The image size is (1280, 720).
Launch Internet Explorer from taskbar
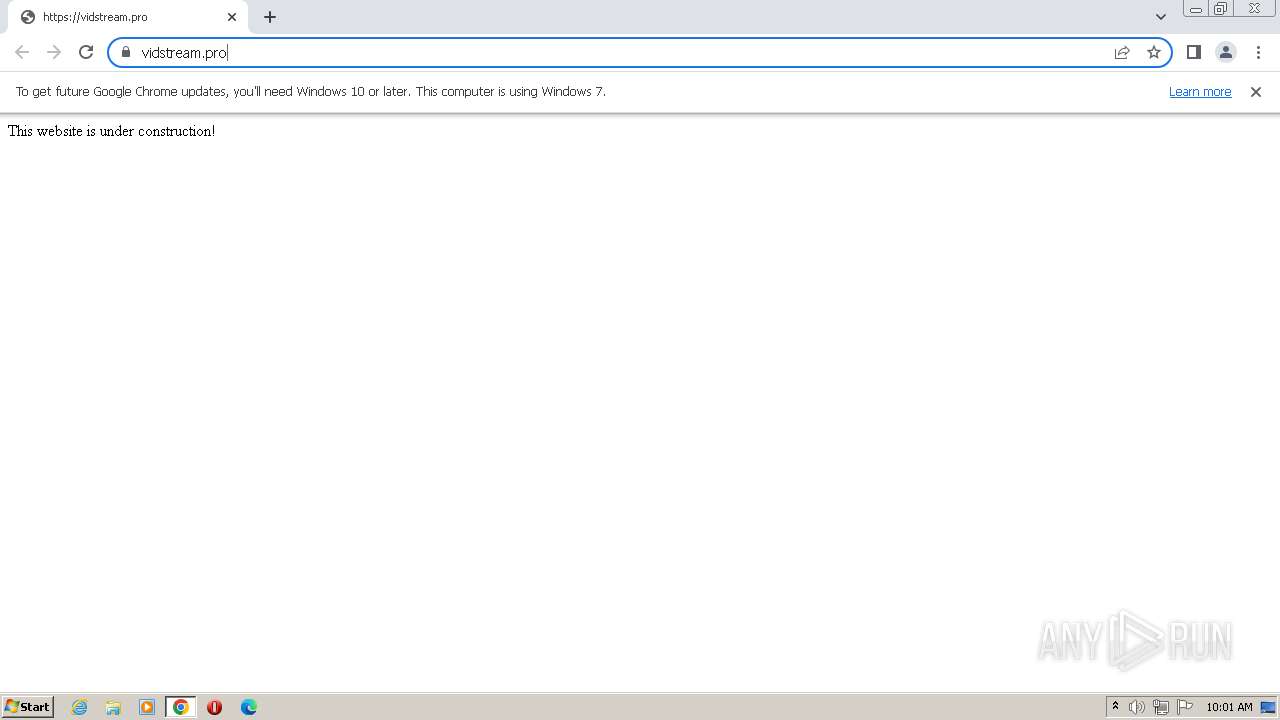tap(80, 707)
